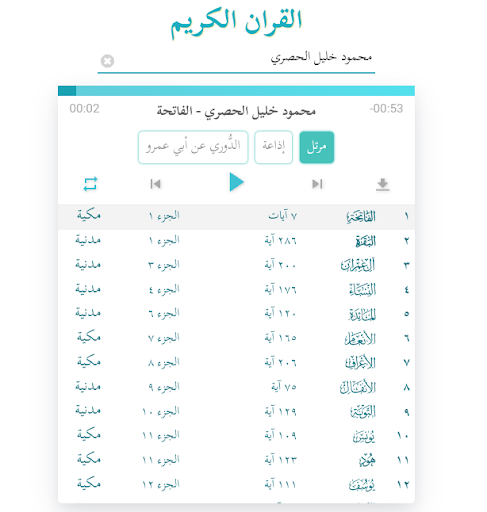This screenshot has width=487, height=512.
Task: Clear the reciter search field with X icon
Action: (x=107, y=61)
